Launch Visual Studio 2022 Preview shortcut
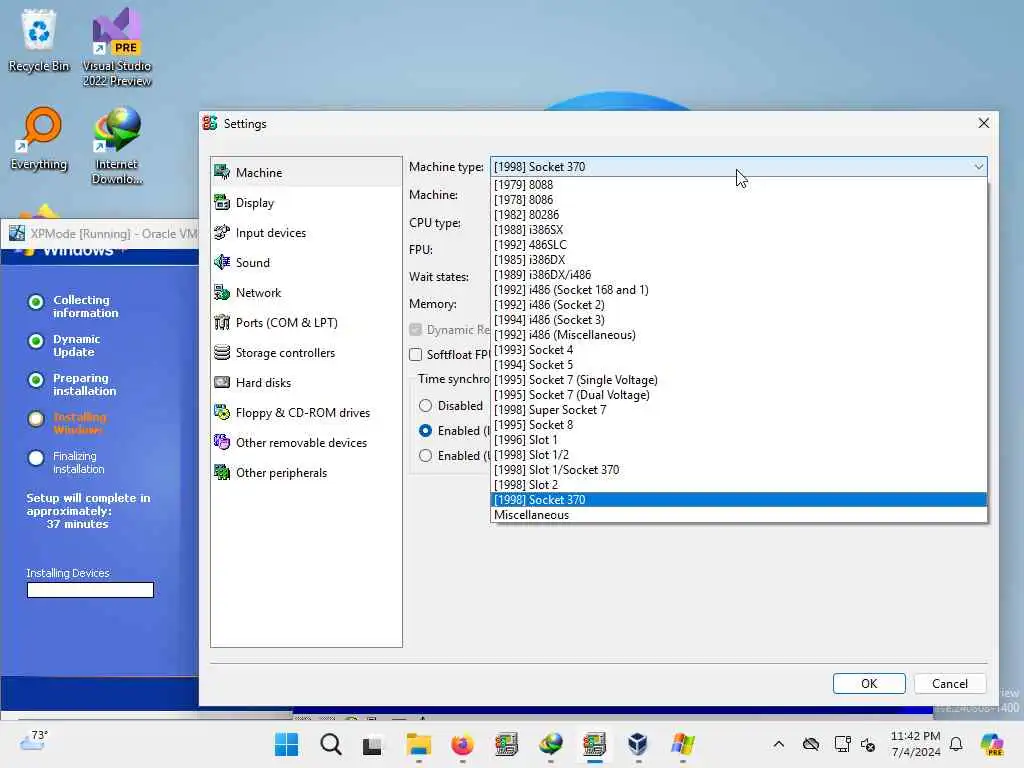The image size is (1024, 768). 117,47
